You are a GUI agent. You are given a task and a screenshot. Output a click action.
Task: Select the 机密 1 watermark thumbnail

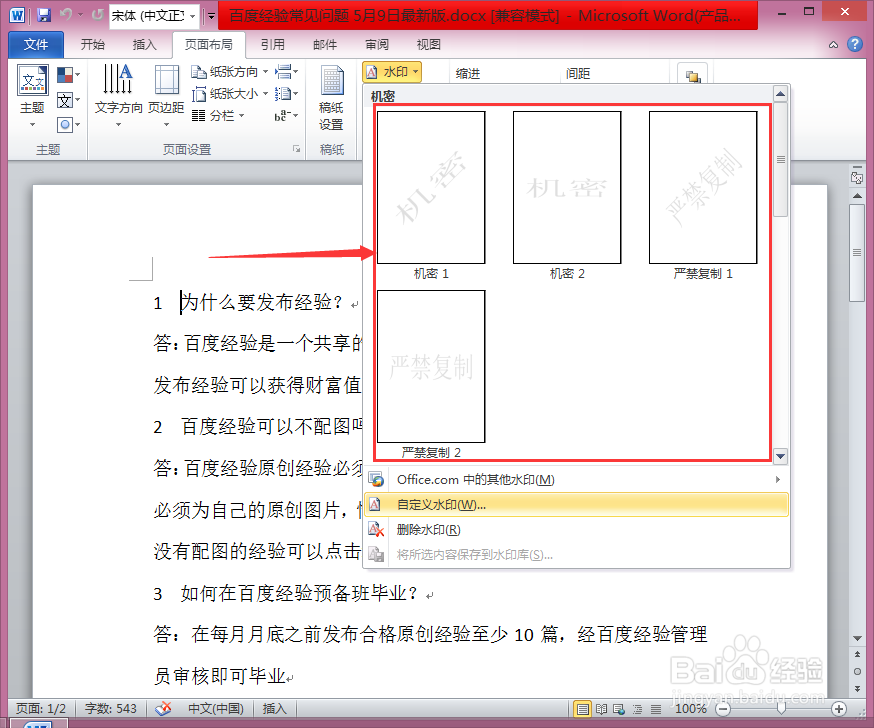coord(430,187)
